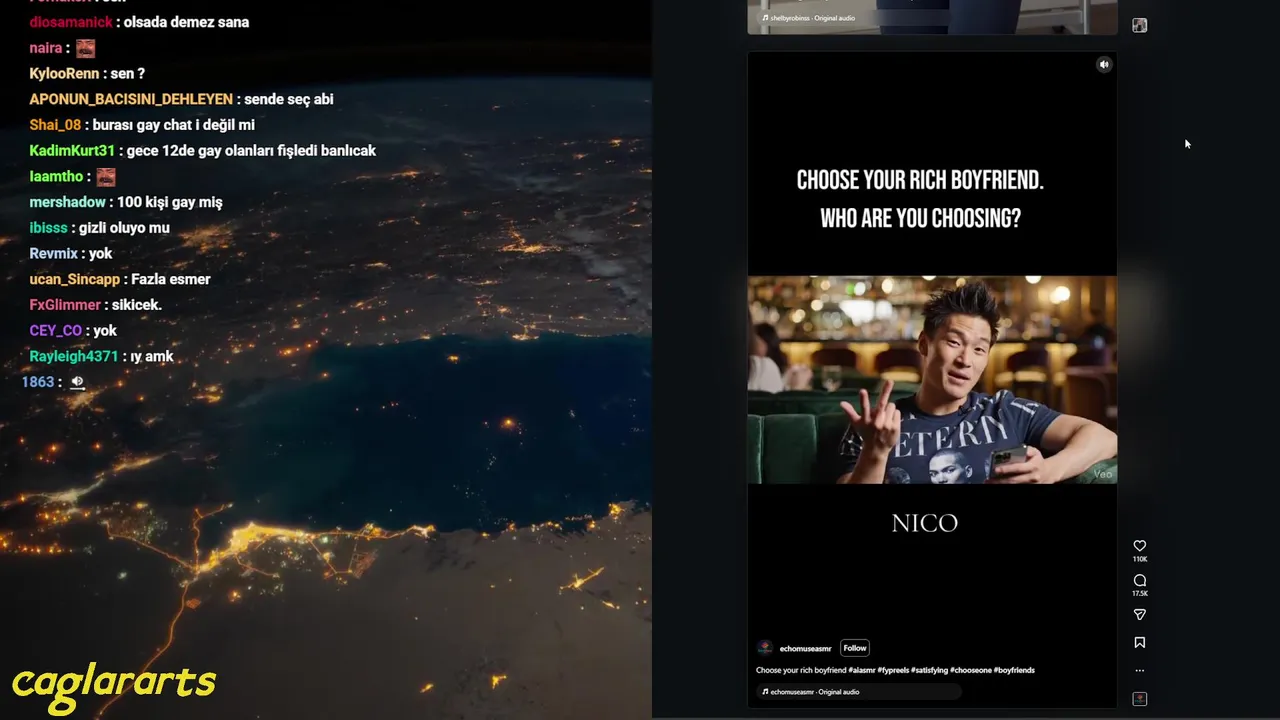Image resolution: width=1280 pixels, height=720 pixels.
Task: Select chat username Revmix
Action: click(53, 254)
